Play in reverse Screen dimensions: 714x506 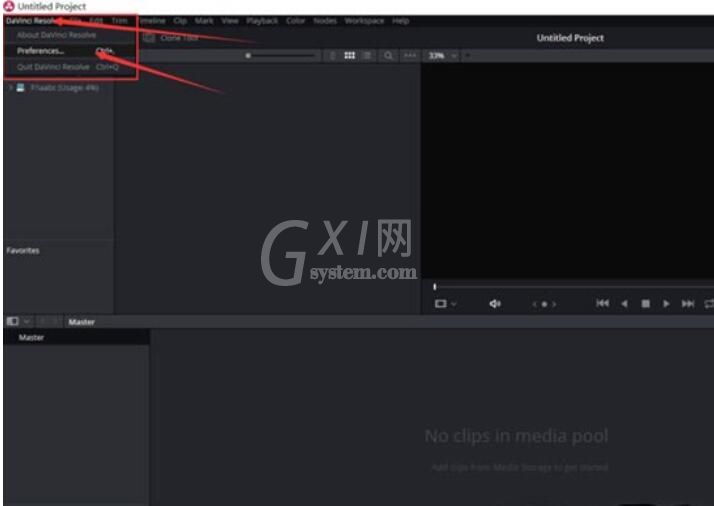point(624,303)
